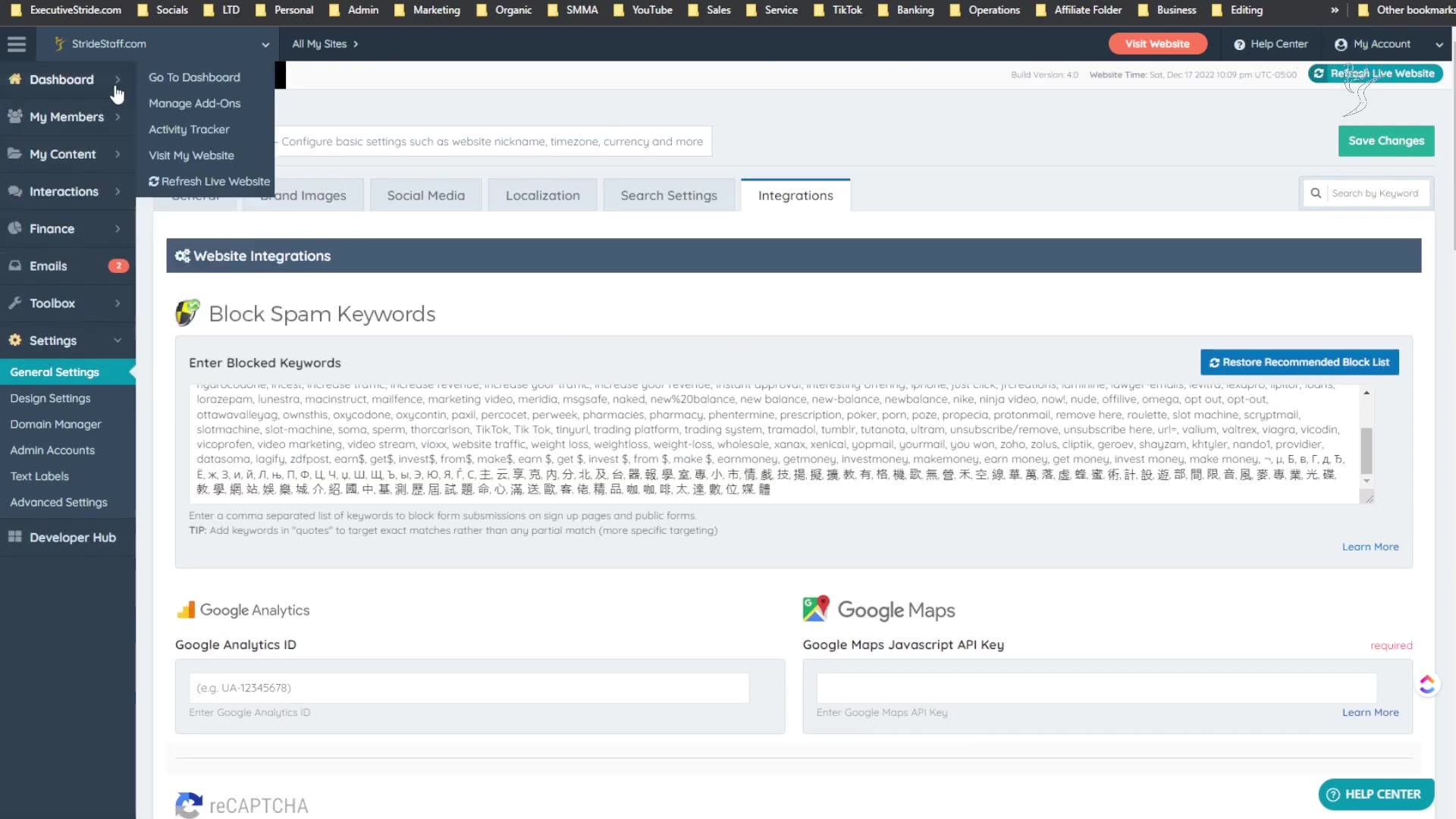The image size is (1456, 819).
Task: Open the Interactions section icon
Action: (14, 191)
